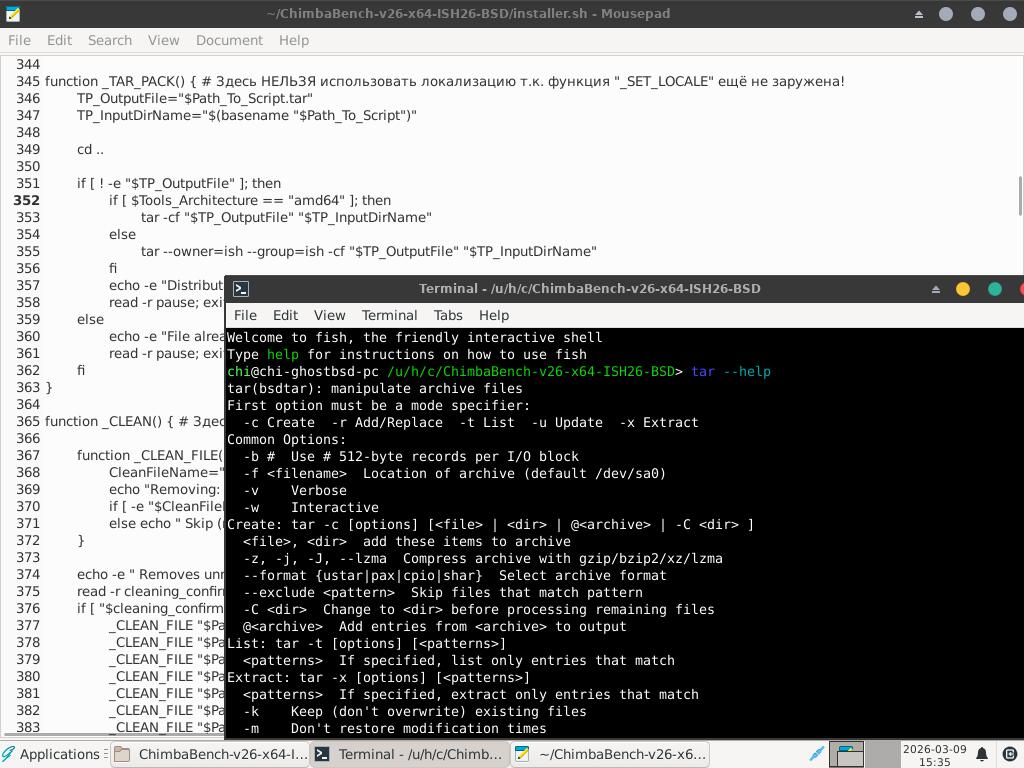Image resolution: width=1024 pixels, height=768 pixels.
Task: Click the '-f <filename>' option line in Terminal
Action: coord(455,473)
